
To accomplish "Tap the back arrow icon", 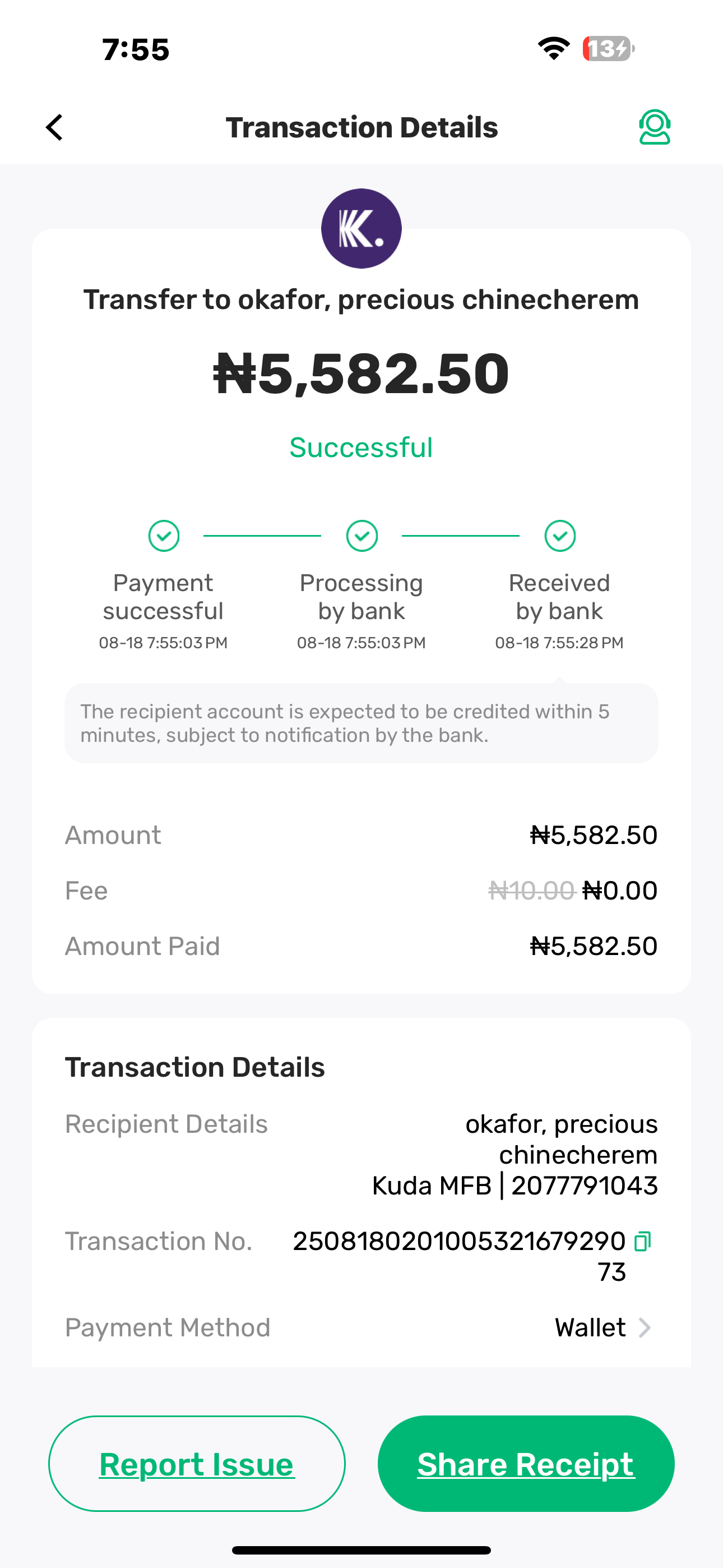I will [55, 127].
